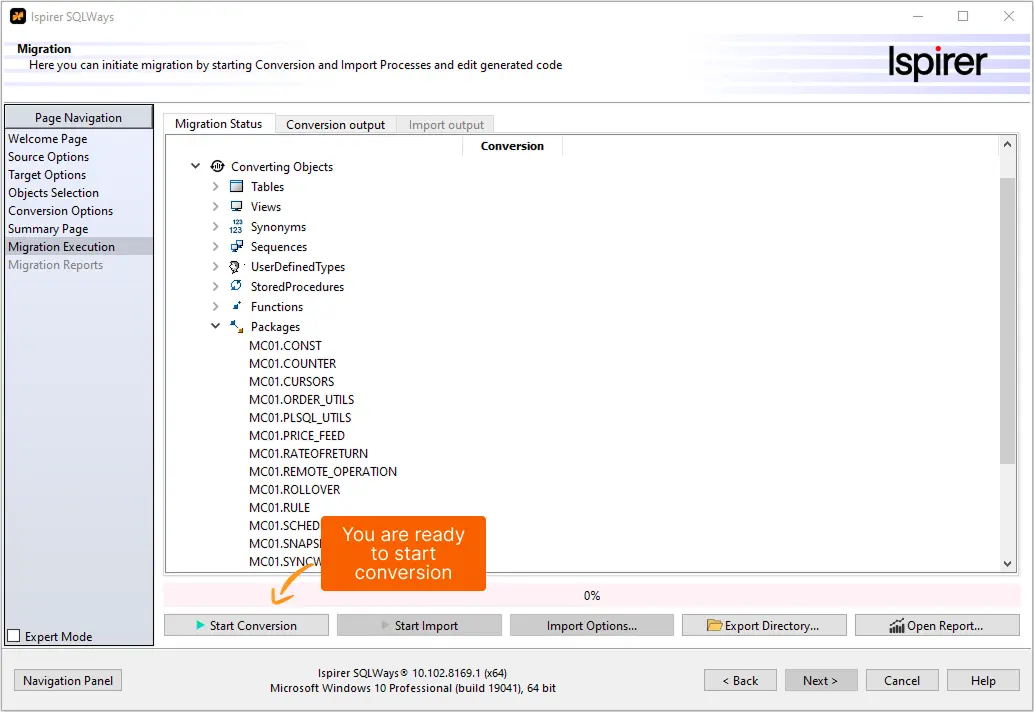Viewport: 1034px width, 712px height.
Task: Click the Page Navigation header
Action: (x=78, y=117)
